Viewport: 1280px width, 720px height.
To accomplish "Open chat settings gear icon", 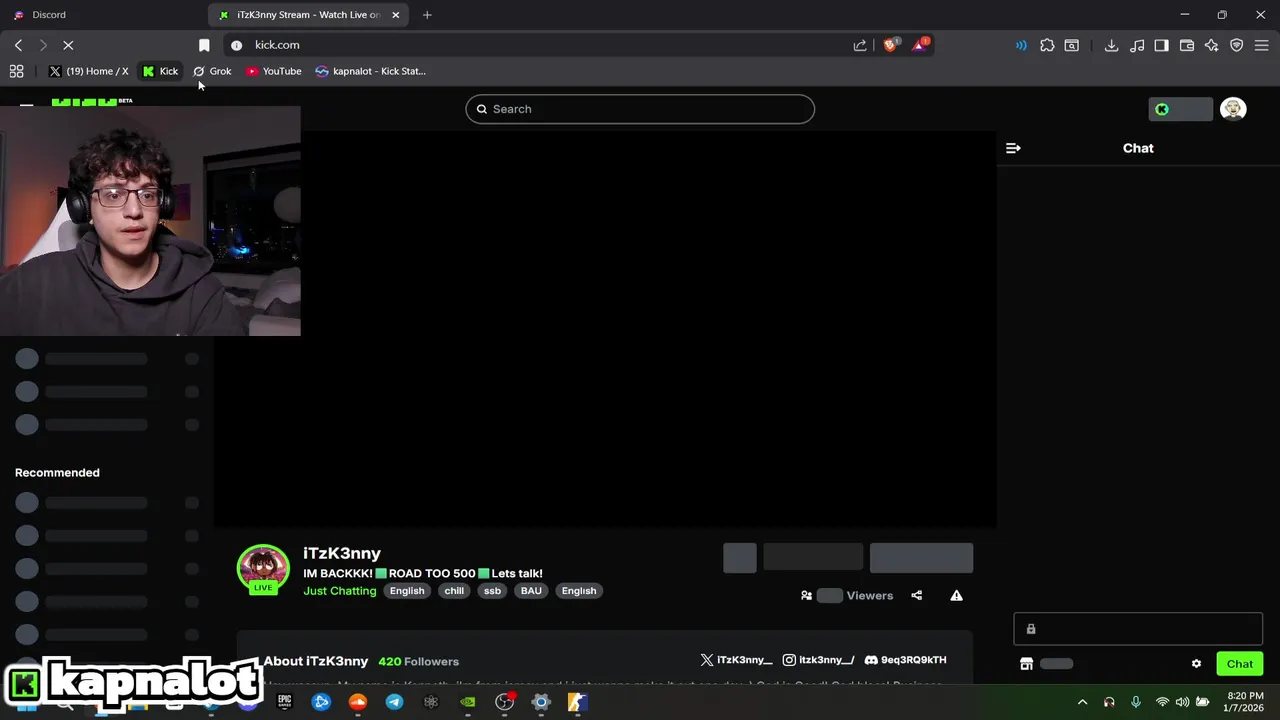I will (x=1196, y=664).
